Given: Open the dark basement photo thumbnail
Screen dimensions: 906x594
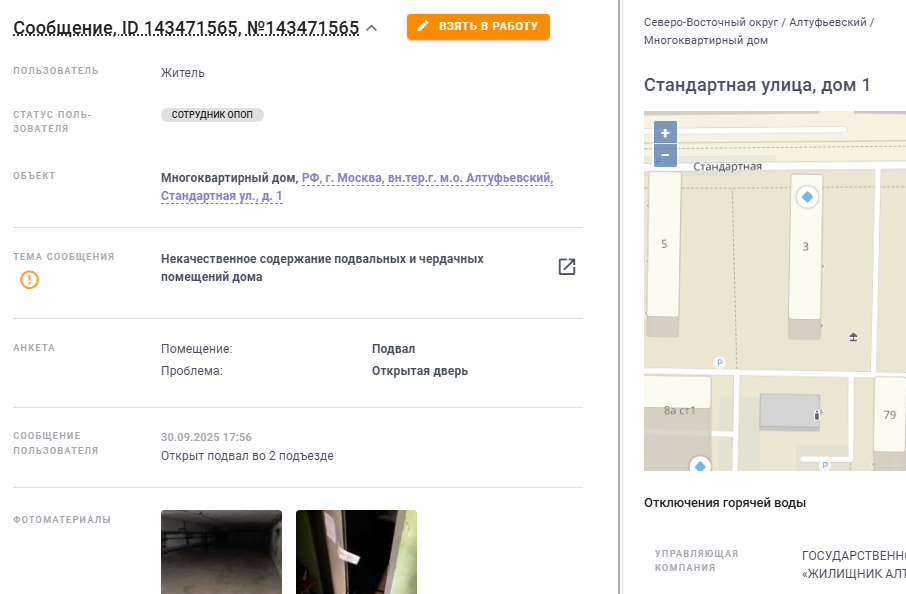Looking at the screenshot, I should [221, 552].
